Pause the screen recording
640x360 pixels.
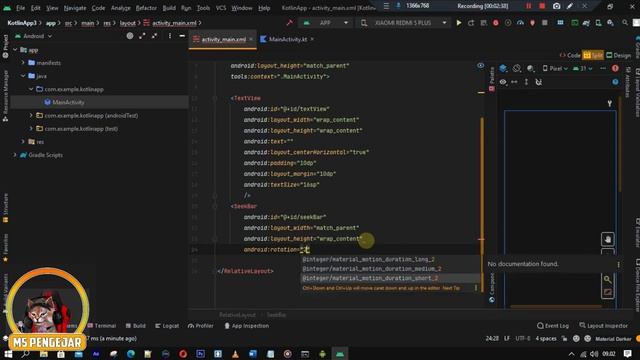(529, 6)
